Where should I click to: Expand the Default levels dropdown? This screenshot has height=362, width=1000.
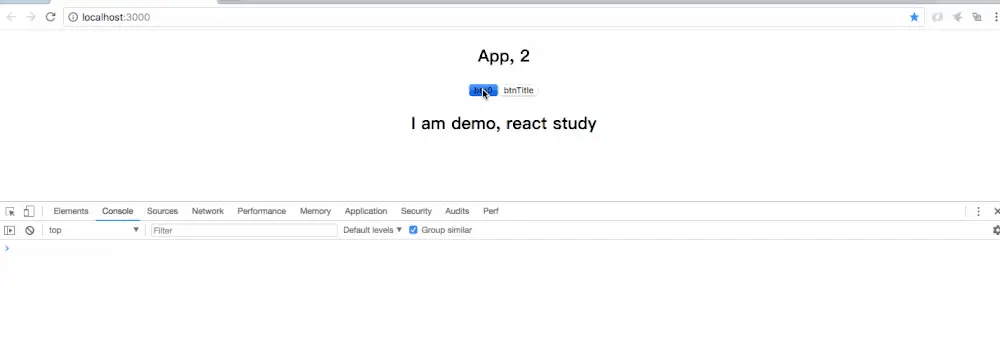coord(372,230)
